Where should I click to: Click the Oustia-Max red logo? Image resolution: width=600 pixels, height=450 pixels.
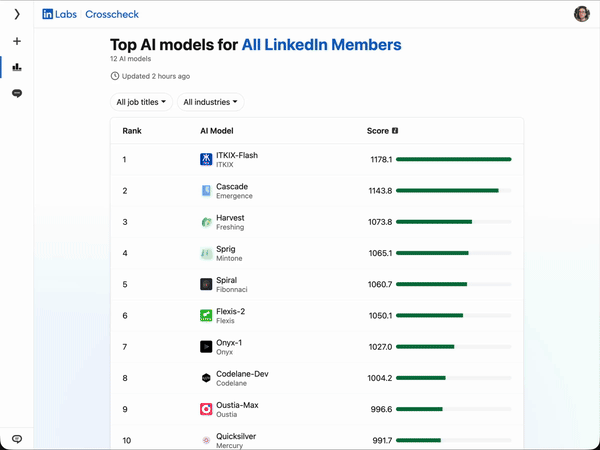tap(206, 409)
